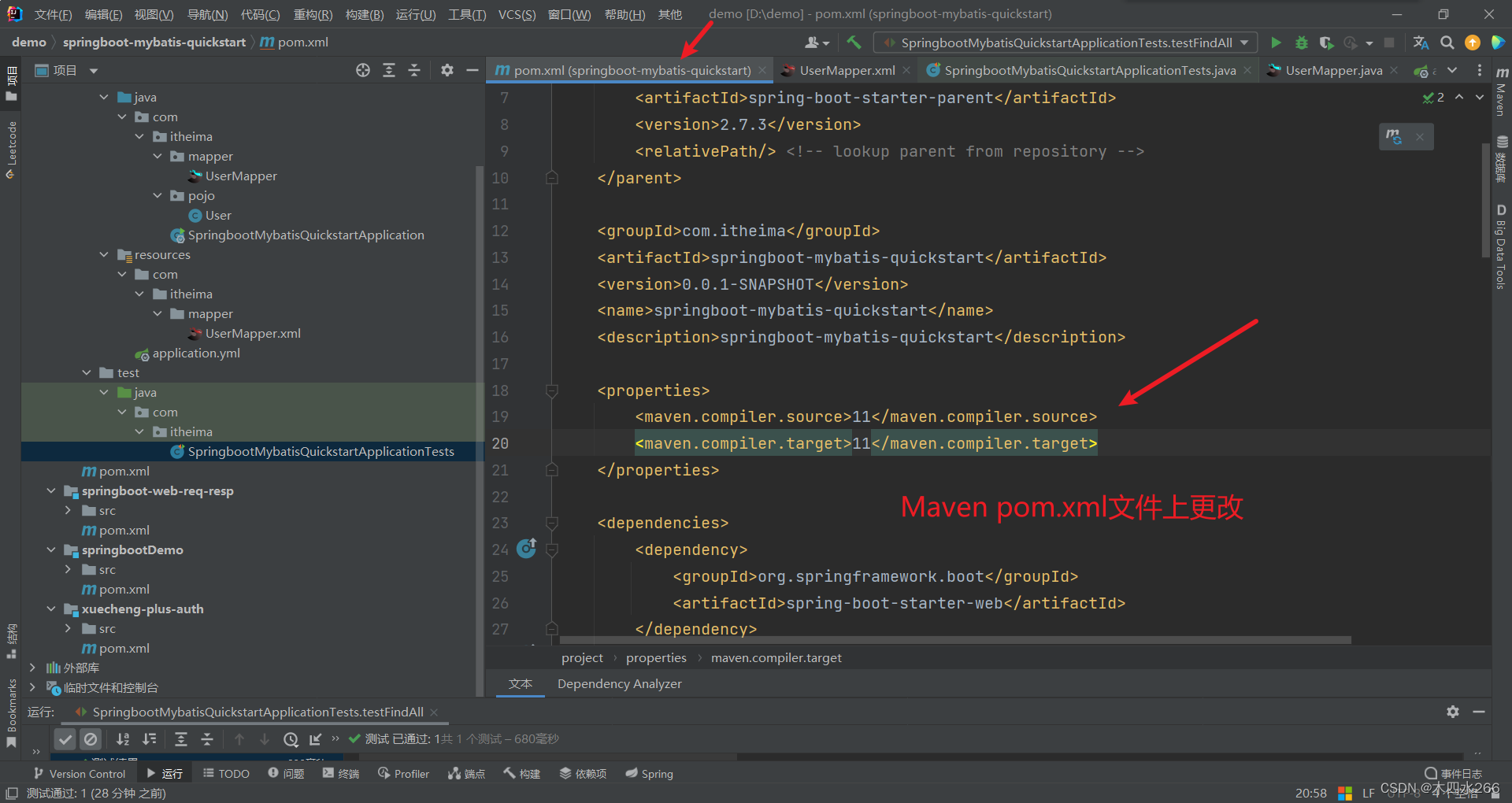The width and height of the screenshot is (1512, 803).
Task: Open the Maven tool window strip
Action: (x=1502, y=91)
